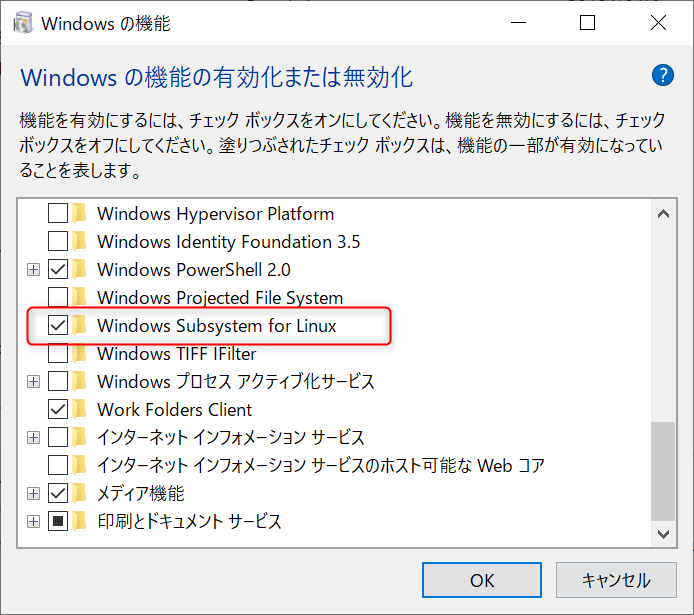Select Windows Subsystem for Linux label
The image size is (694, 615).
coord(217,326)
